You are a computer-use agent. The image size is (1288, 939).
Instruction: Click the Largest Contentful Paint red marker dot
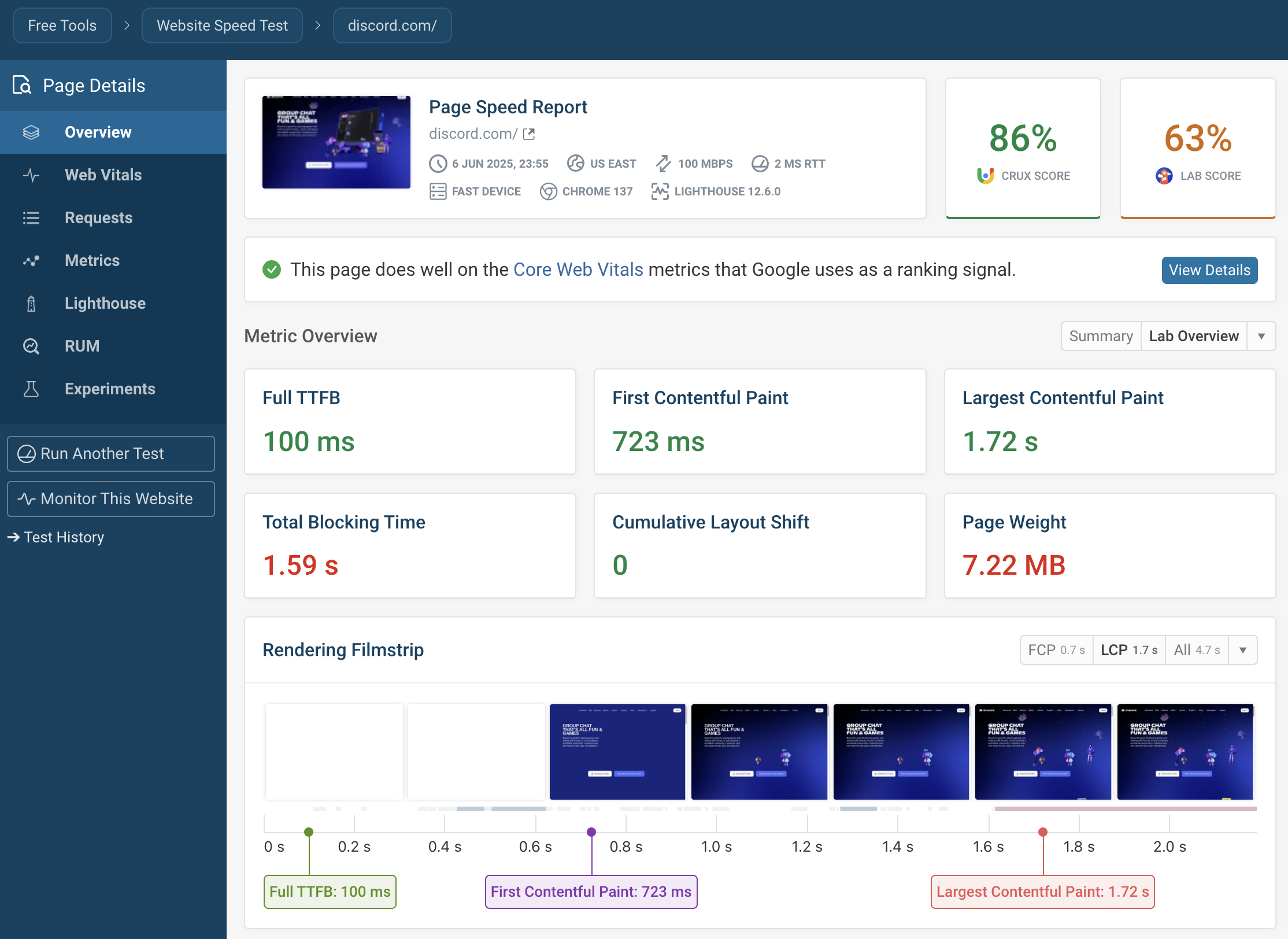pos(1043,832)
